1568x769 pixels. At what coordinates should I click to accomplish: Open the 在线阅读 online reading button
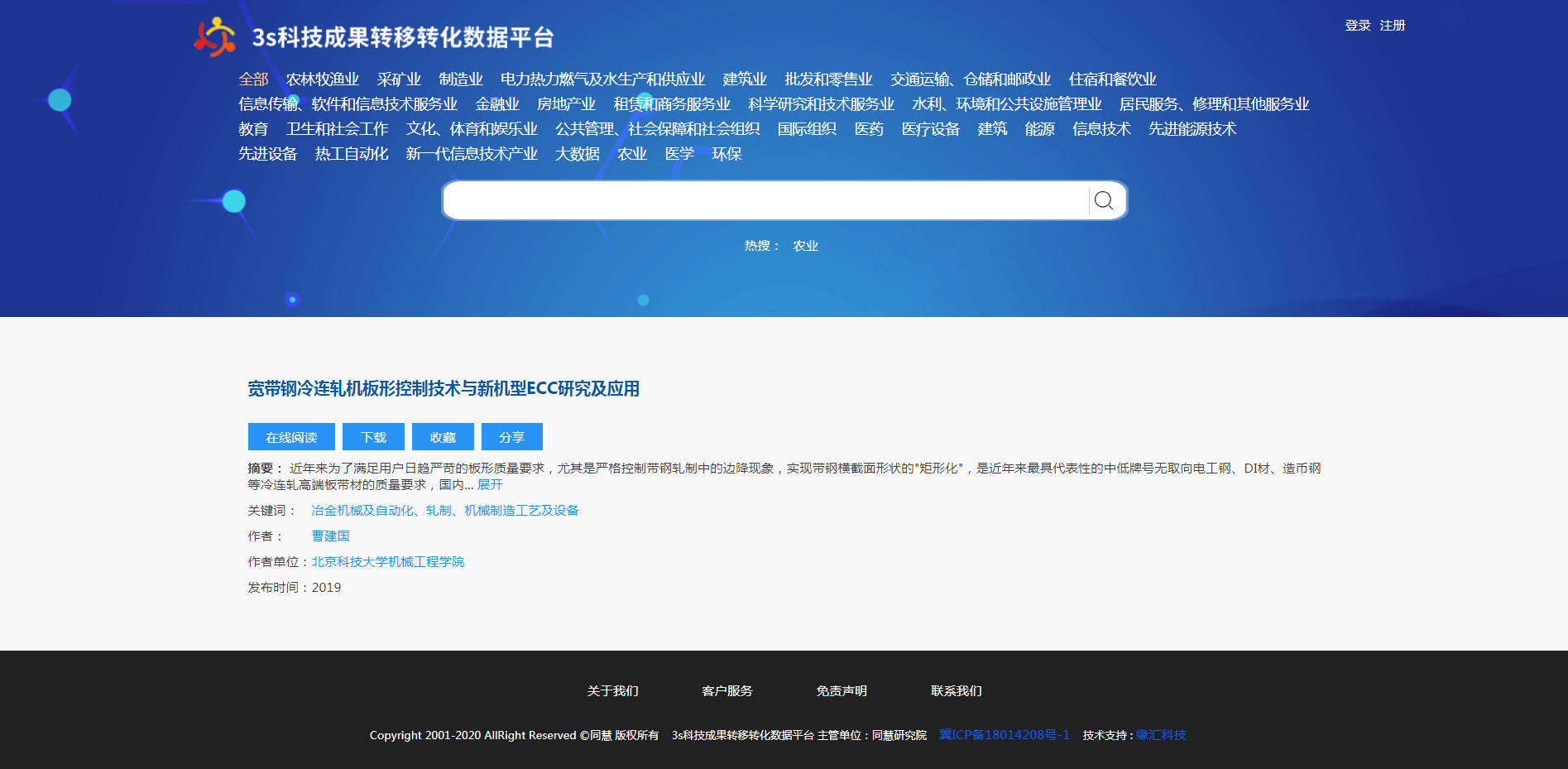[x=291, y=437]
